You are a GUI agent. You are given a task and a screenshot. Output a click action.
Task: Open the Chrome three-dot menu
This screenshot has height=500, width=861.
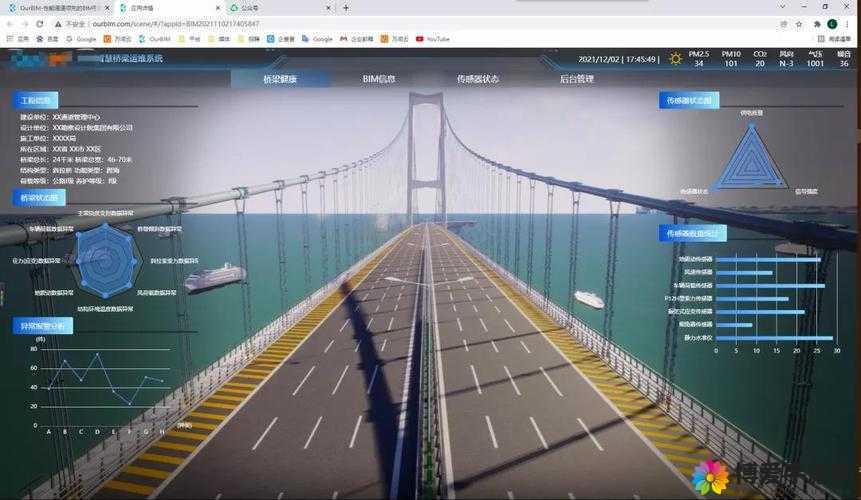coord(848,24)
